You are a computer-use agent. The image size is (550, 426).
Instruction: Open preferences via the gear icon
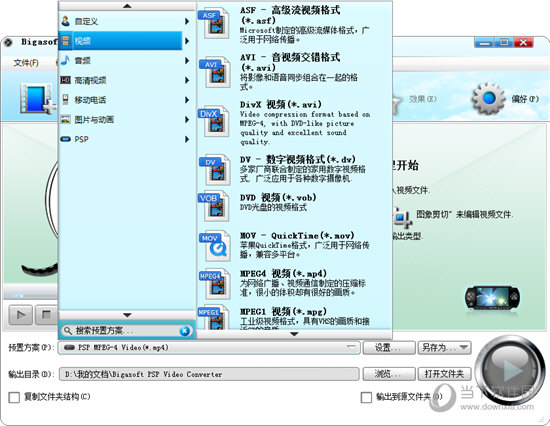coord(489,99)
